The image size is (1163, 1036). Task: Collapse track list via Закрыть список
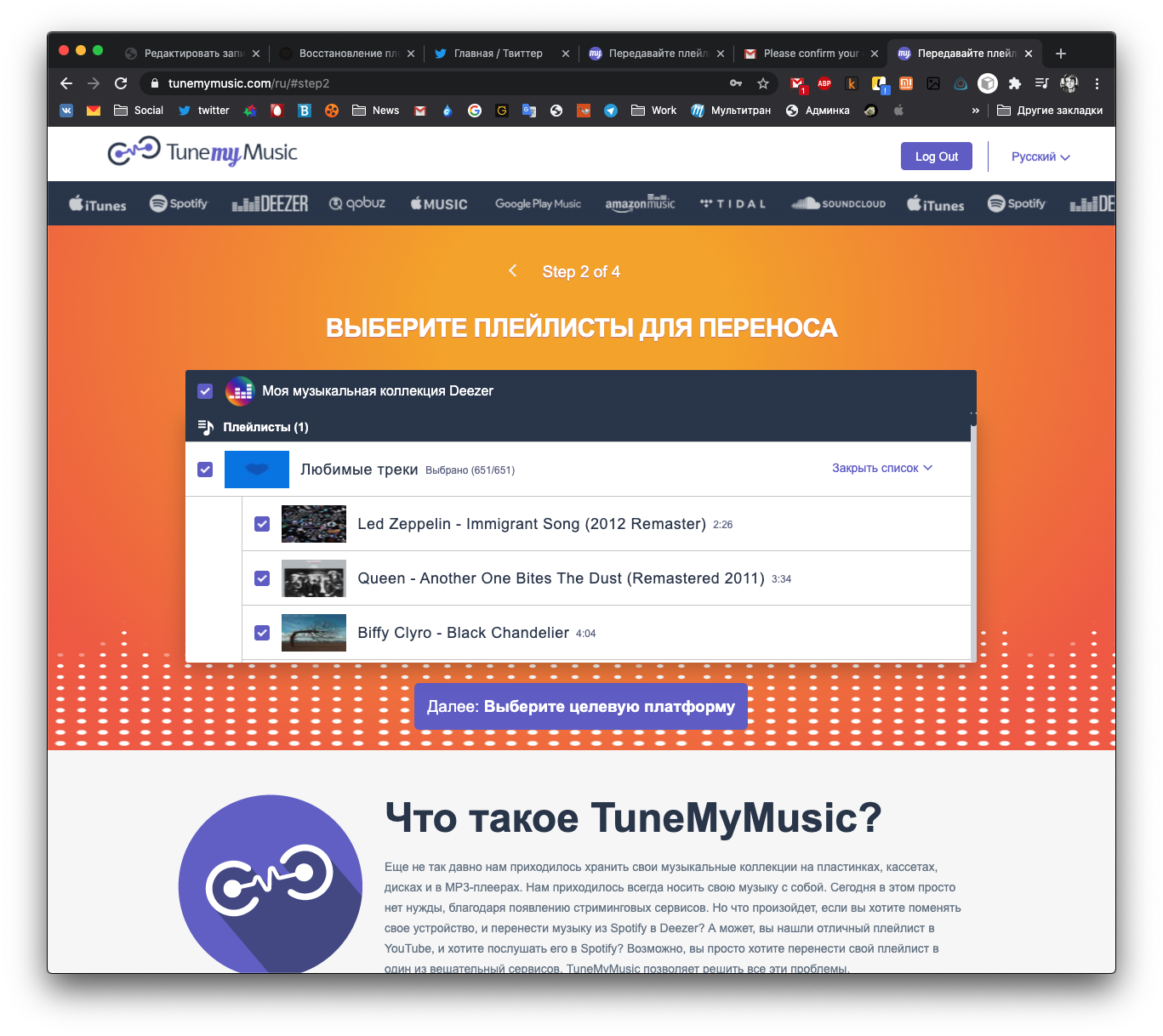tap(881, 468)
